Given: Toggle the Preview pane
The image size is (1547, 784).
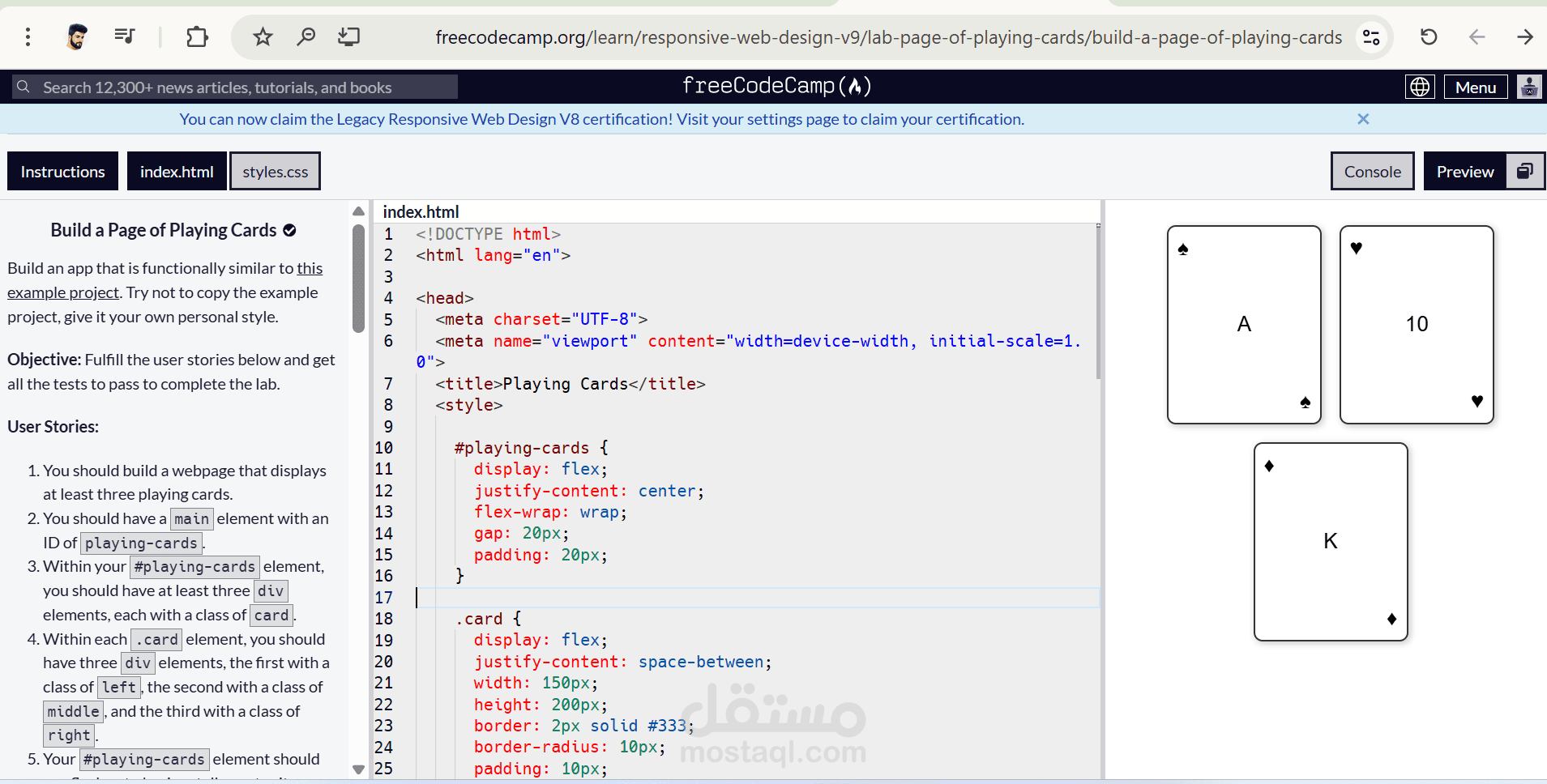Looking at the screenshot, I should 1464,172.
